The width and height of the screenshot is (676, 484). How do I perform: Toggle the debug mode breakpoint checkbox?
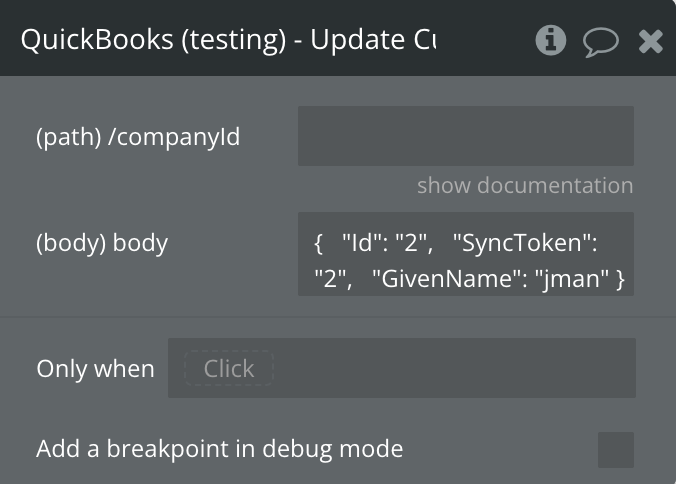(x=615, y=450)
